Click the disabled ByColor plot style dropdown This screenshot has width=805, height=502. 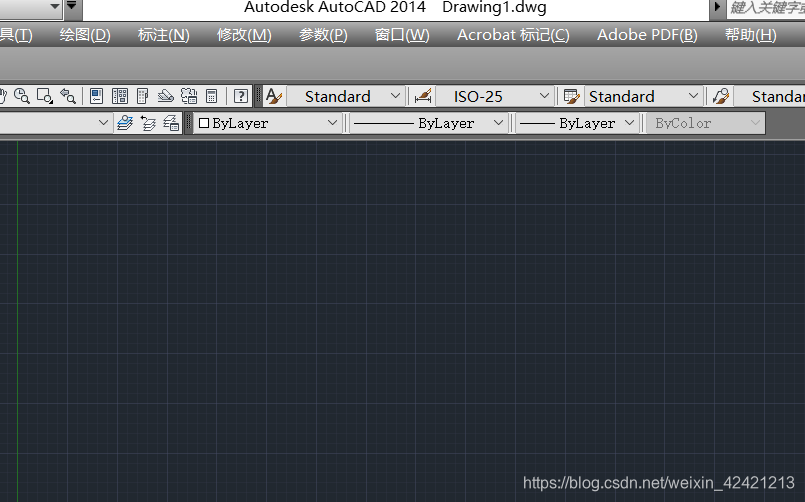(705, 123)
